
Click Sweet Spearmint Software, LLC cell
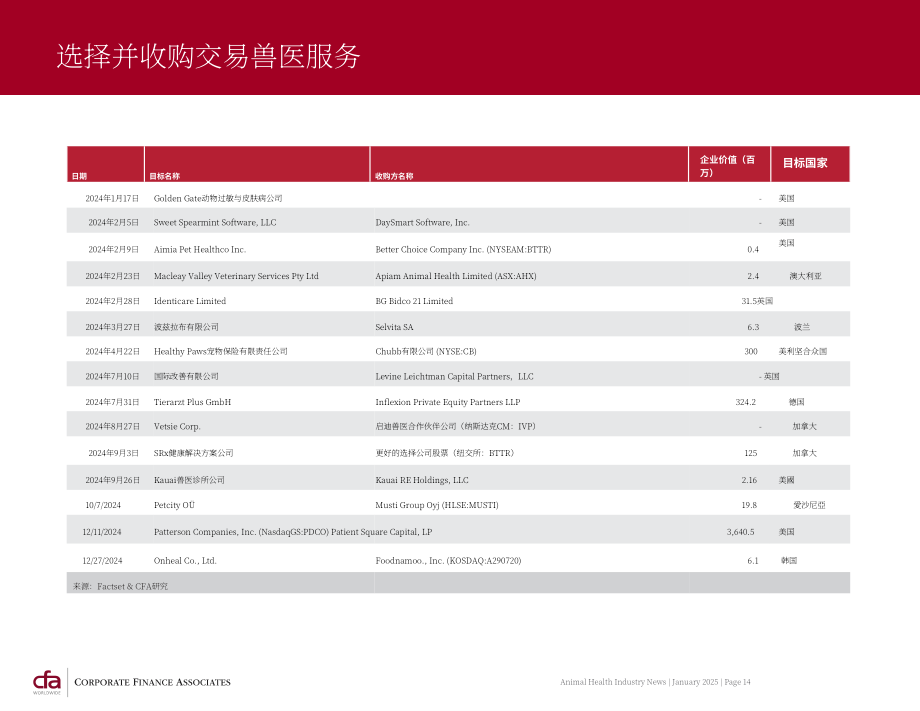[x=215, y=222]
